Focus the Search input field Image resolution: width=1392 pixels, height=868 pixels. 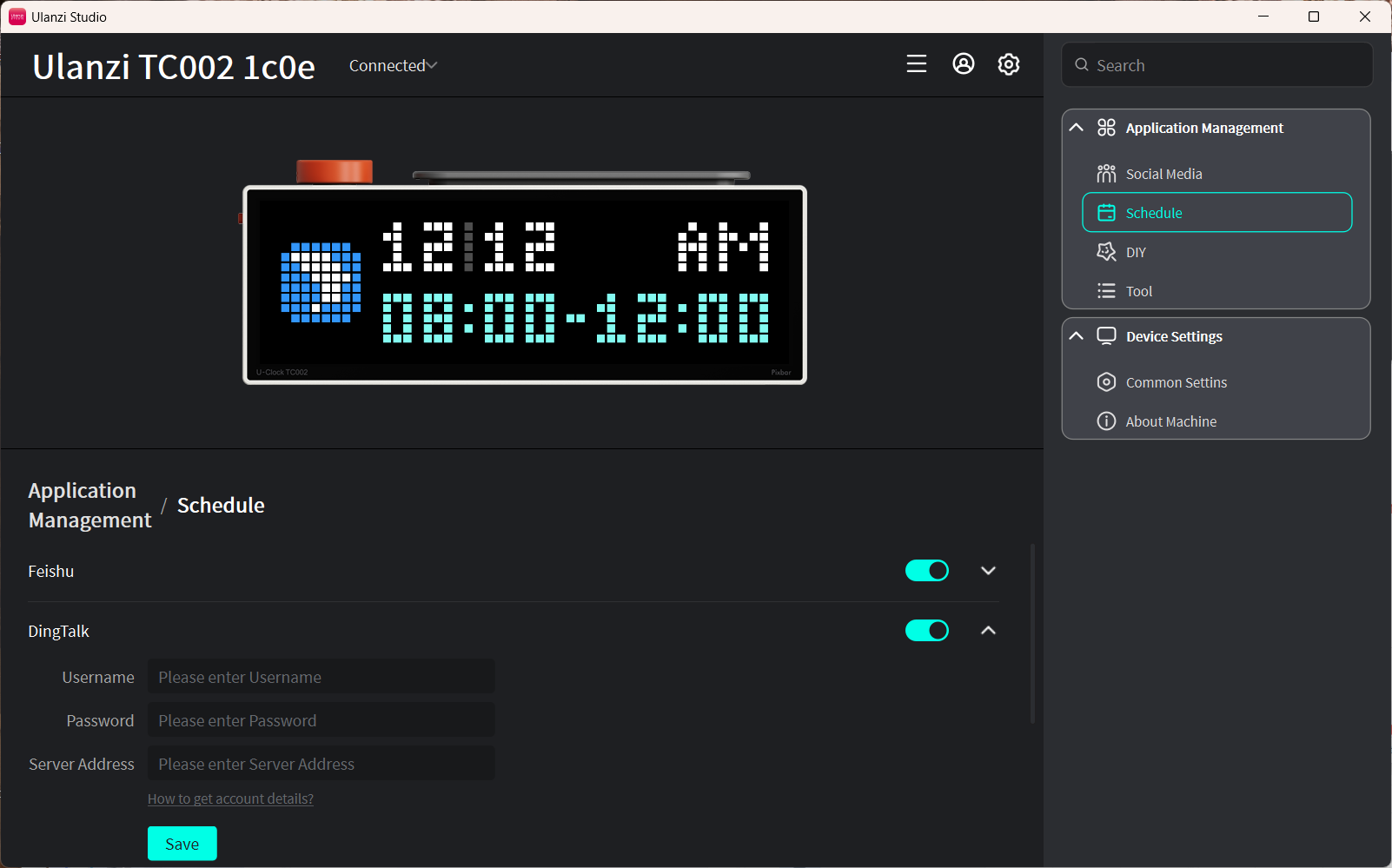[x=1216, y=65]
